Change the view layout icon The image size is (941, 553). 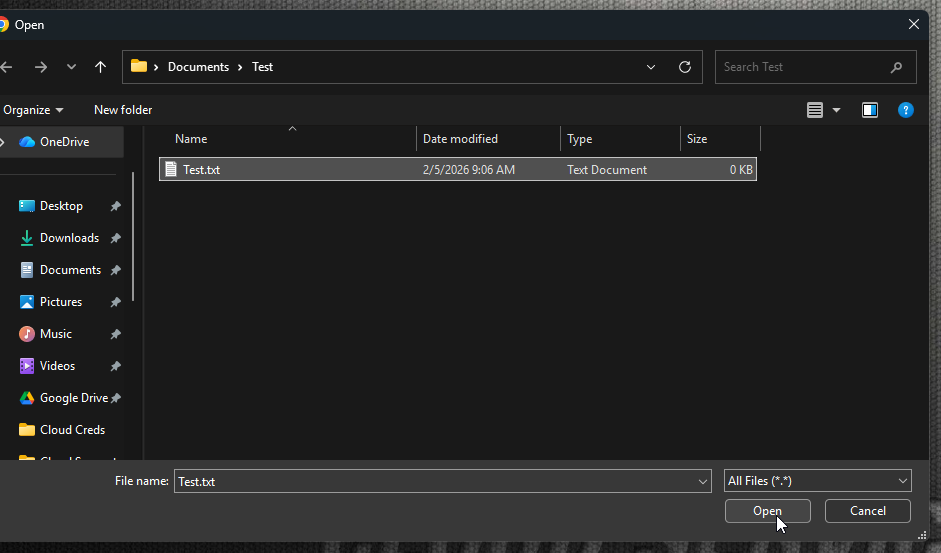click(814, 110)
